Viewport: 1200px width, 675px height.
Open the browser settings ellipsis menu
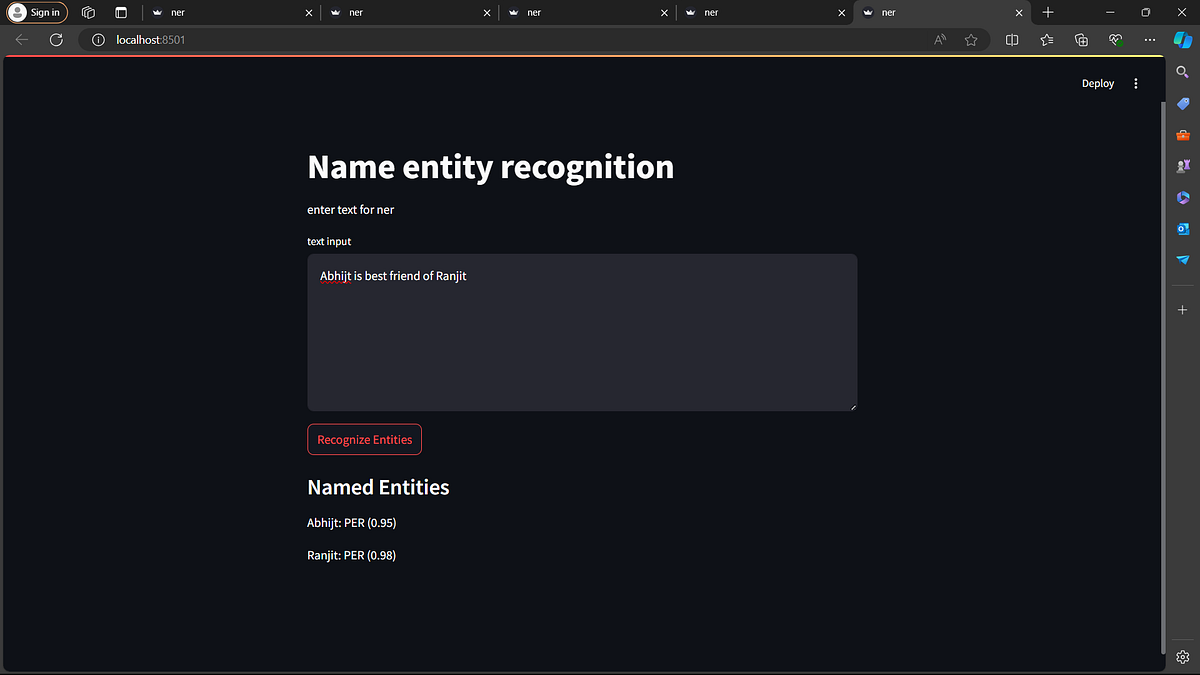(1149, 40)
